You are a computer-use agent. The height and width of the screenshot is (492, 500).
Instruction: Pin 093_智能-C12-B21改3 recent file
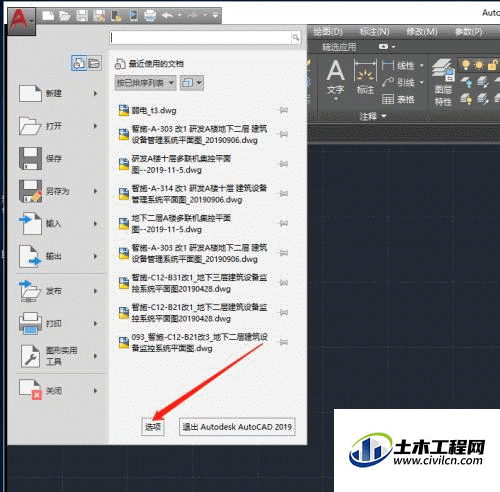283,342
